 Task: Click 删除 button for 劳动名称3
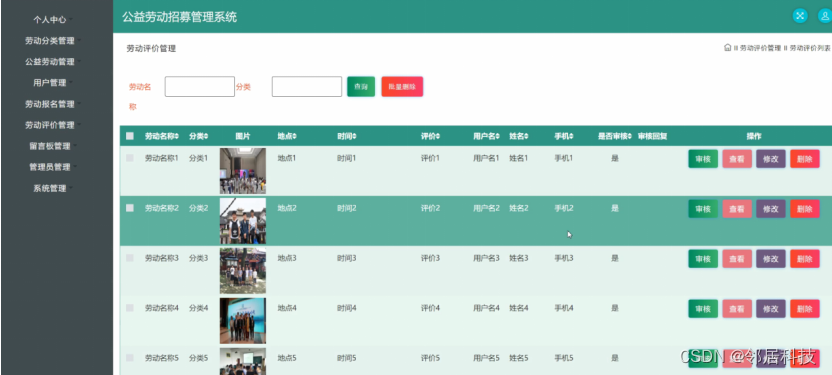[x=805, y=259]
